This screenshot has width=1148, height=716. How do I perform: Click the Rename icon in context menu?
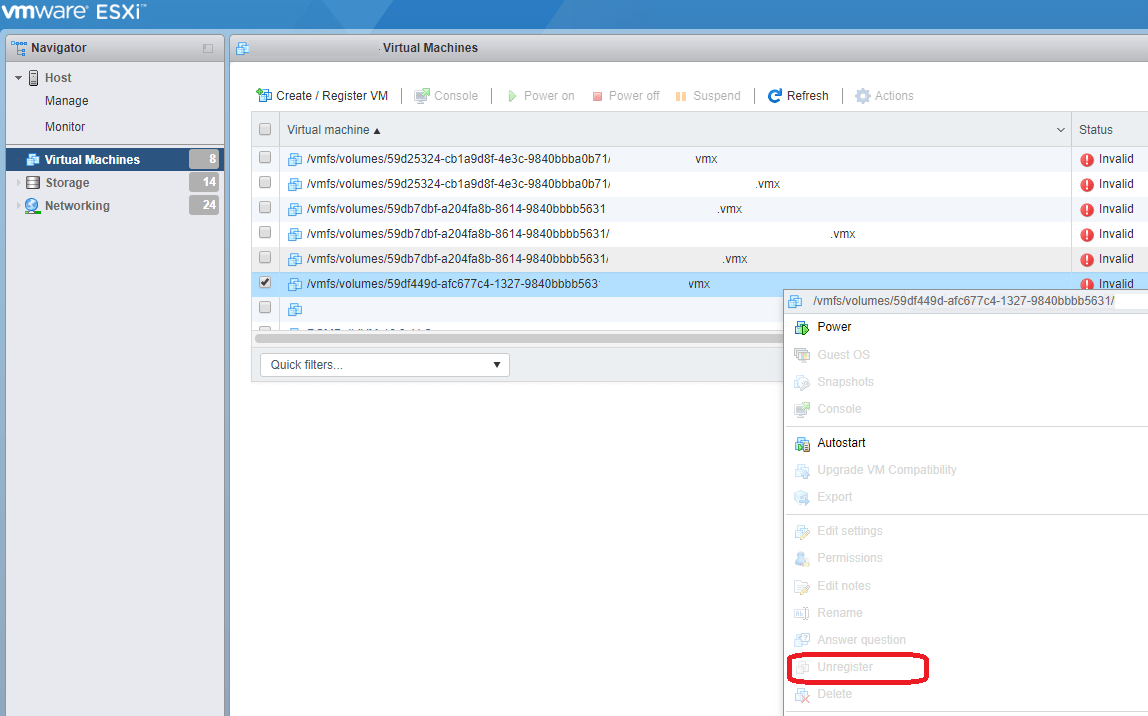[802, 614]
